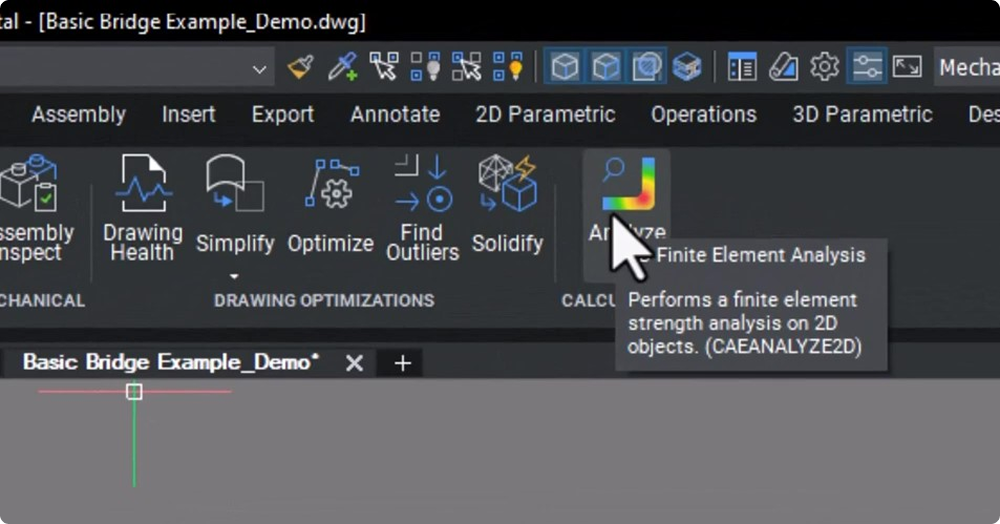Add a new drawing tab with plus

click(x=402, y=363)
